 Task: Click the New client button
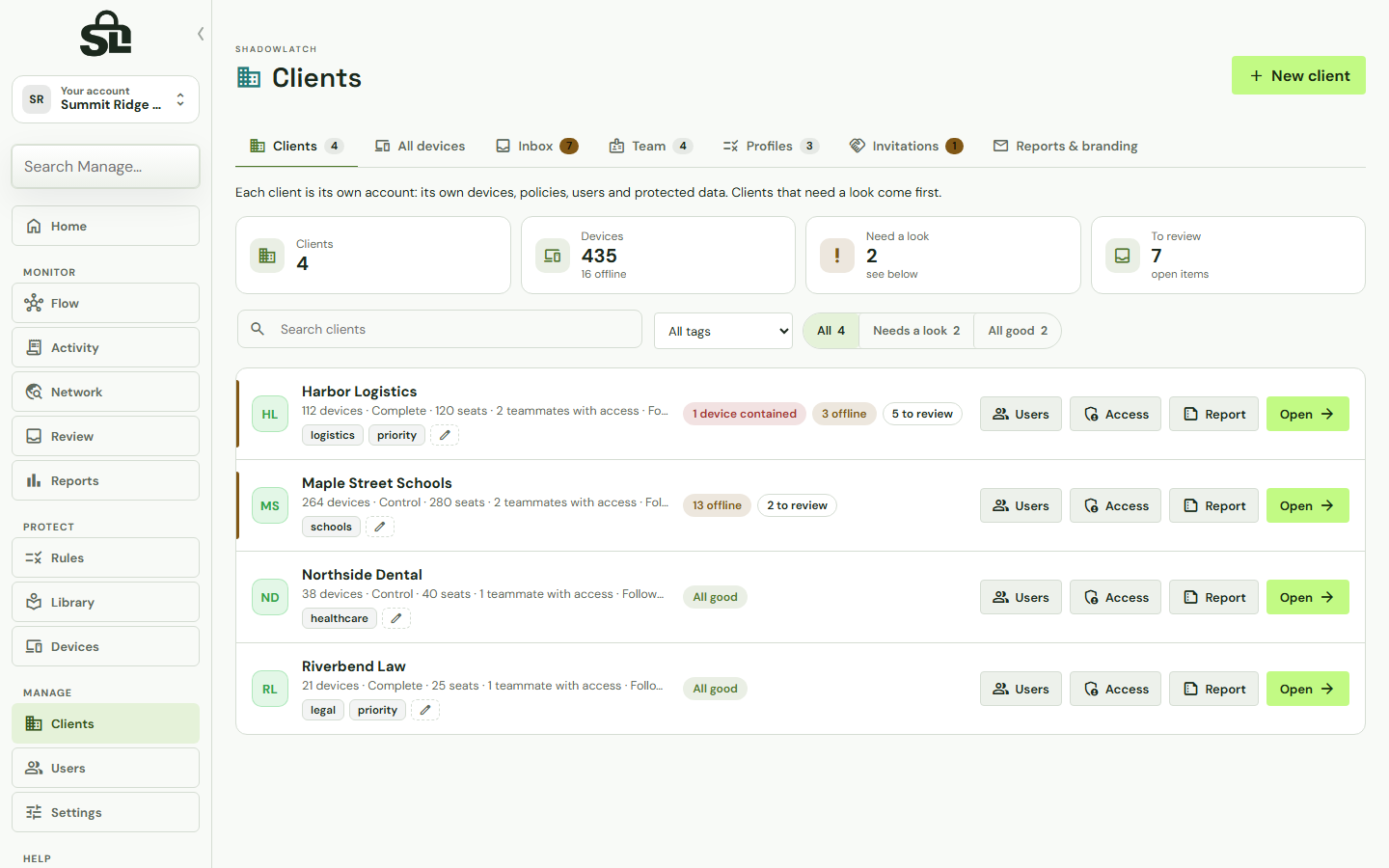click(1298, 75)
